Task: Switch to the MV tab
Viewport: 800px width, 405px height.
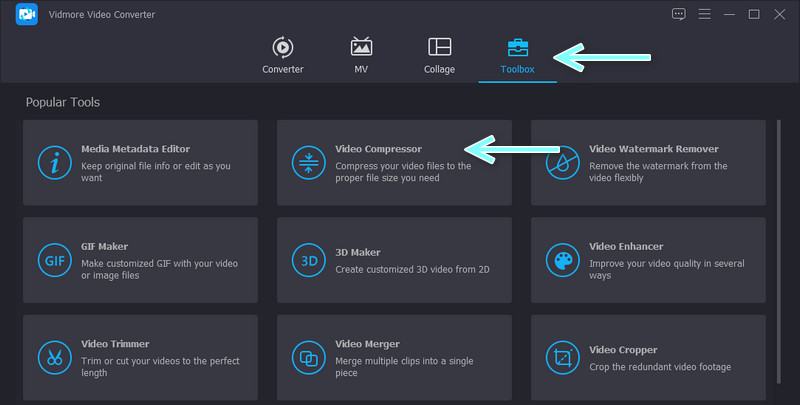Action: click(361, 55)
